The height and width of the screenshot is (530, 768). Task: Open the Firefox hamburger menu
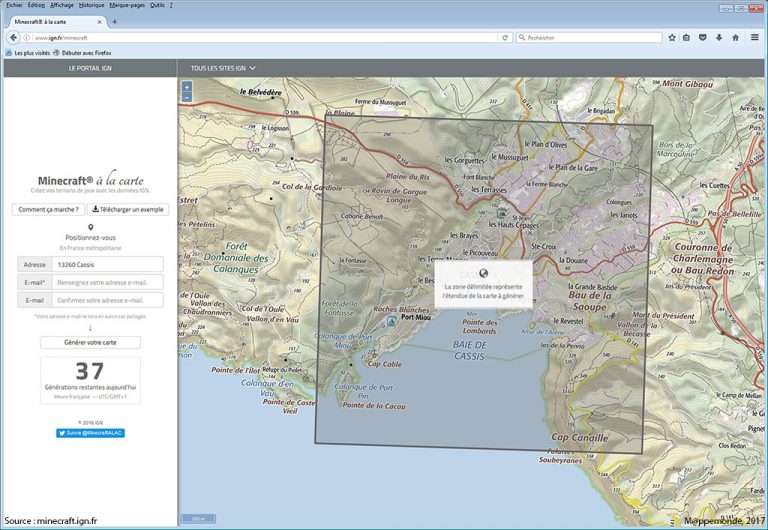pos(754,37)
